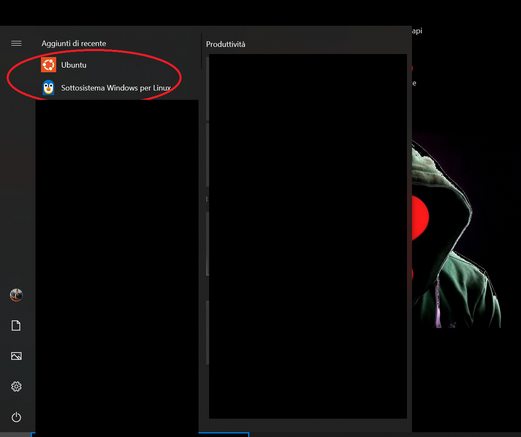Select the desktop icon labeled ending in api
The image size is (521, 437).
point(417,31)
